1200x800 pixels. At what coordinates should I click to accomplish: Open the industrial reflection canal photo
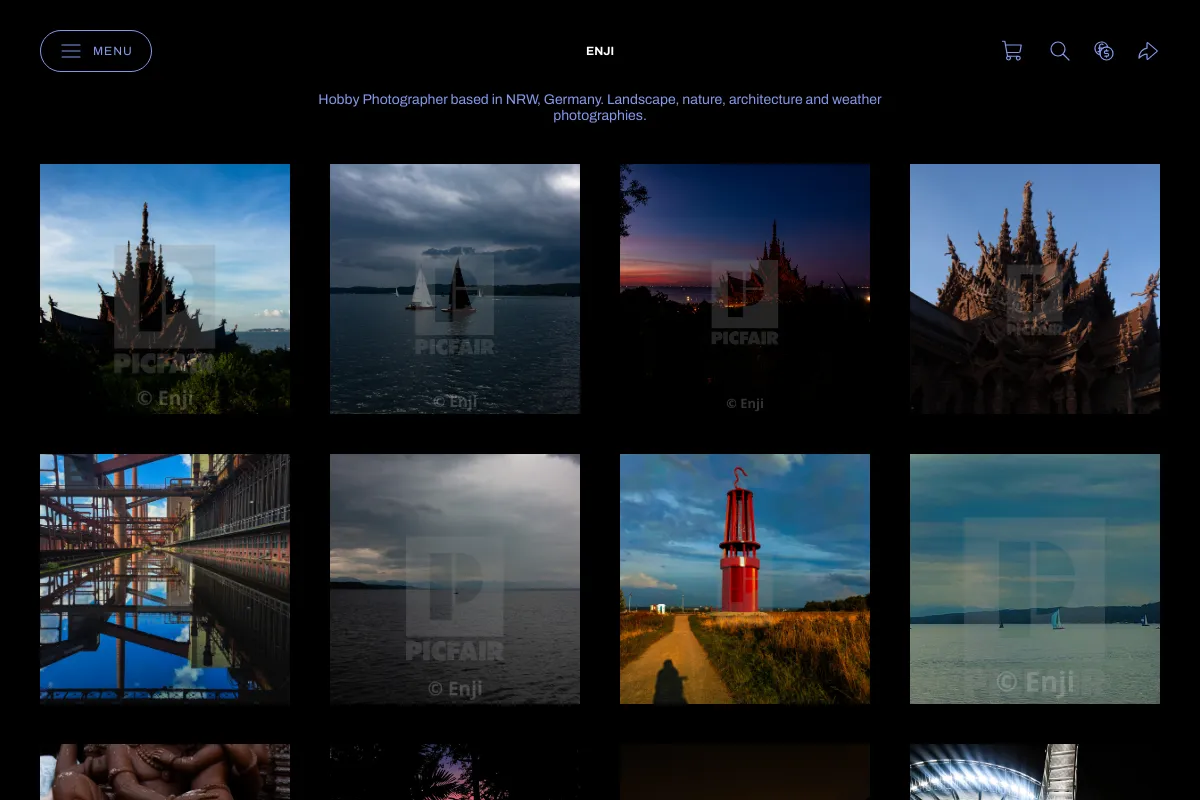[165, 579]
